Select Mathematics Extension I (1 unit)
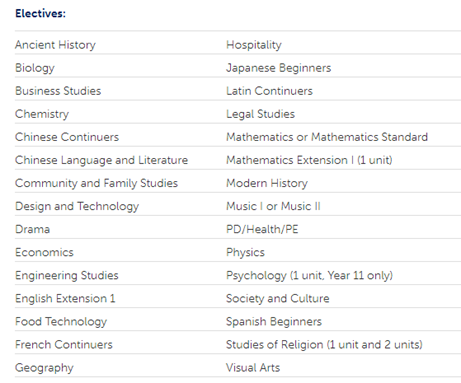 (x=309, y=160)
